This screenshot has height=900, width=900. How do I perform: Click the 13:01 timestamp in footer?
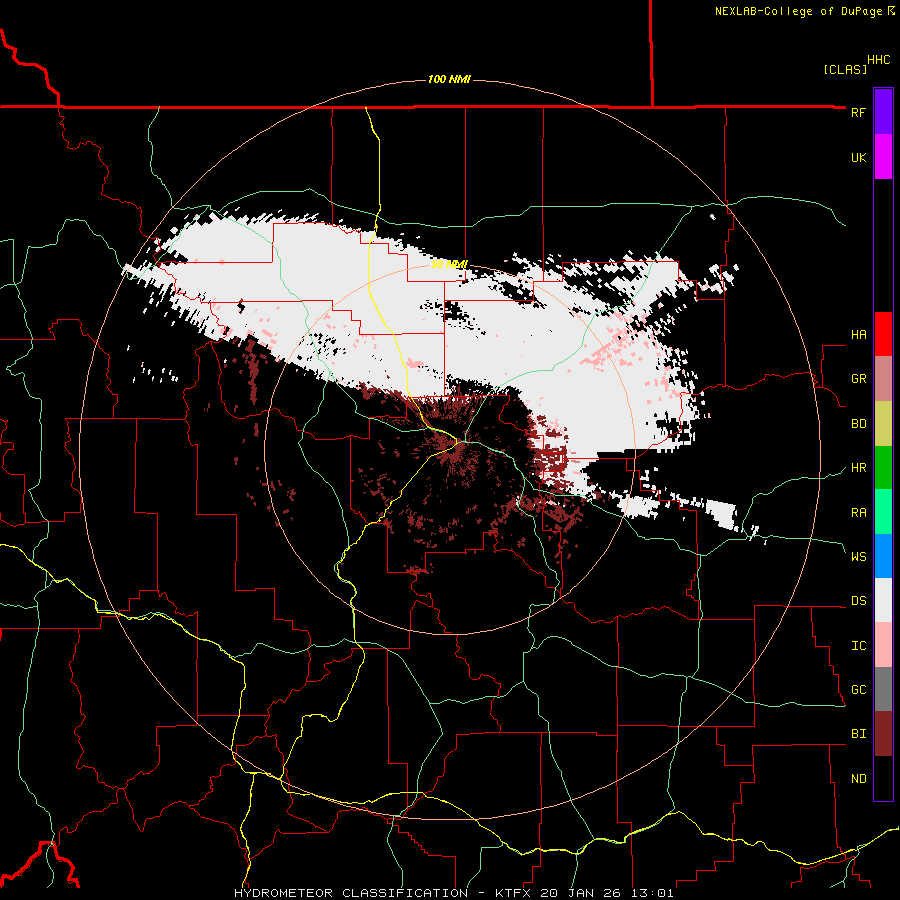[653, 893]
